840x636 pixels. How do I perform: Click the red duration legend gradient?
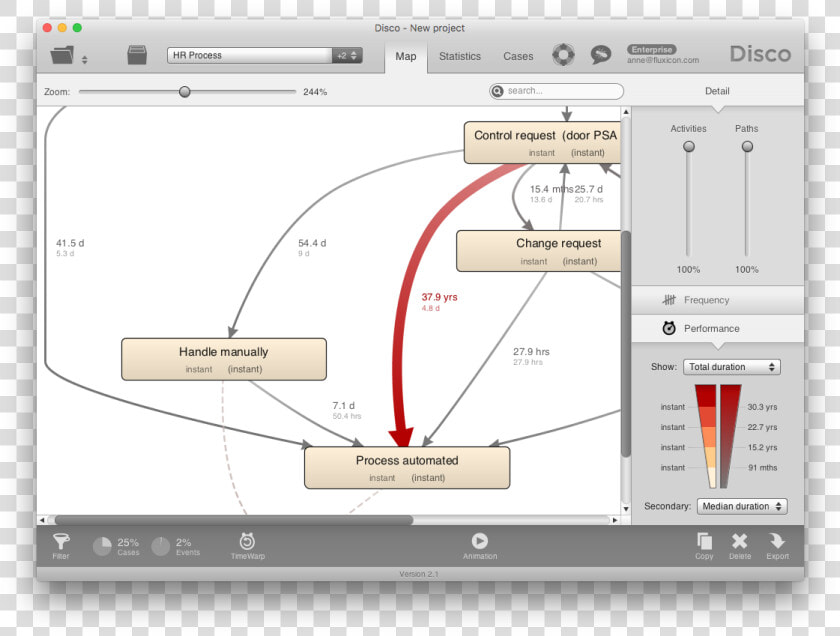(x=730, y=436)
